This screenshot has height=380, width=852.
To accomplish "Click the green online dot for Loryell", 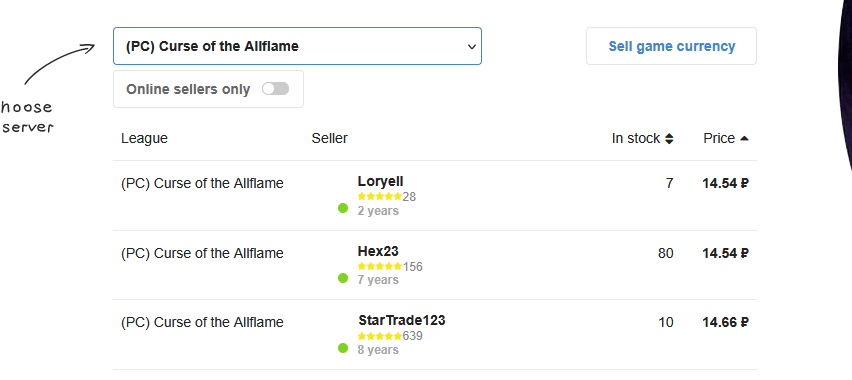I will tap(343, 208).
